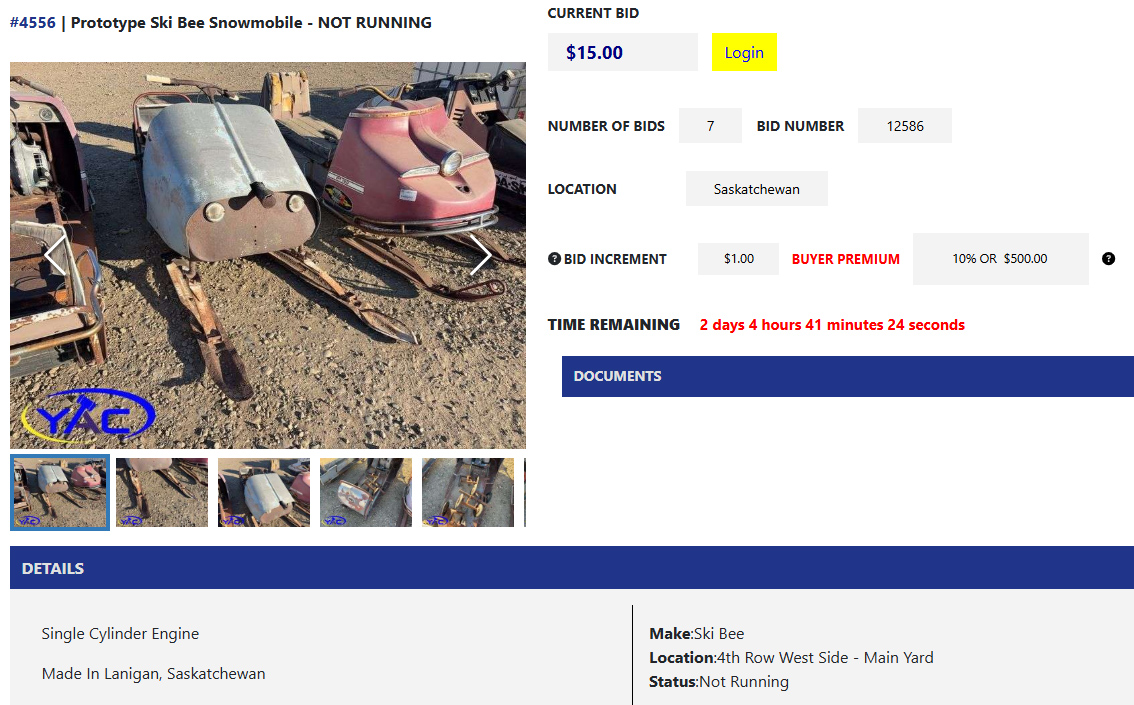Select the first snowmobile thumbnail

[x=60, y=492]
